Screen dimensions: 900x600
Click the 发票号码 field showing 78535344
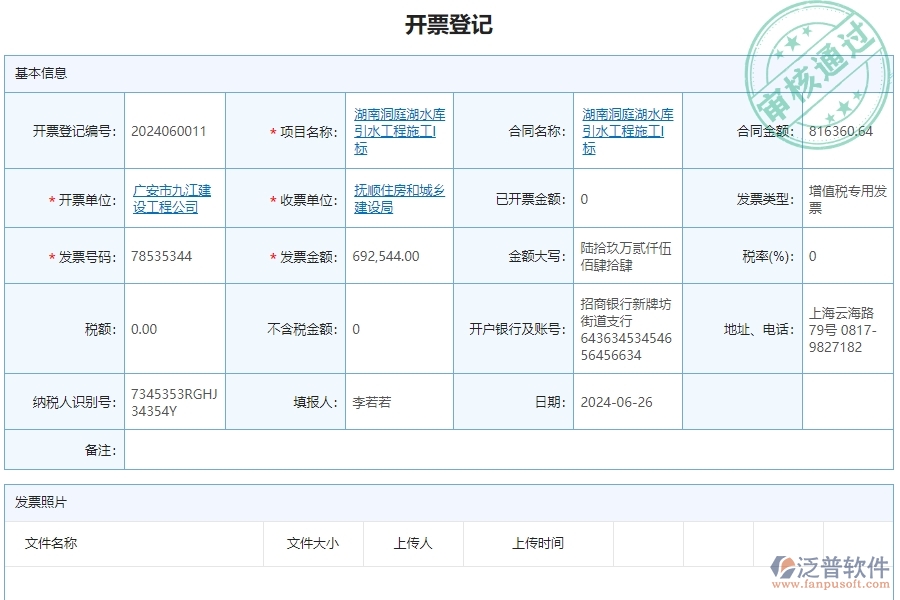163,256
